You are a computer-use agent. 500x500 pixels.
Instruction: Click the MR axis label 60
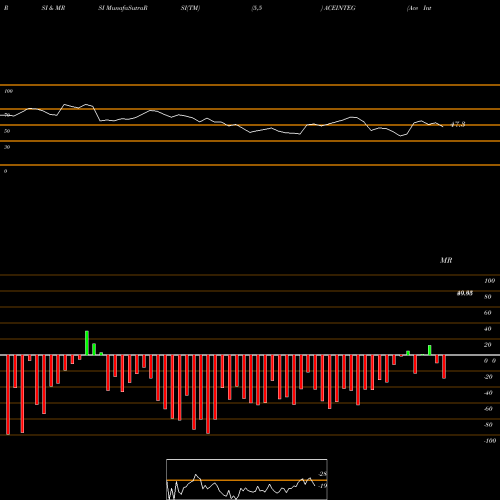(x=488, y=313)
